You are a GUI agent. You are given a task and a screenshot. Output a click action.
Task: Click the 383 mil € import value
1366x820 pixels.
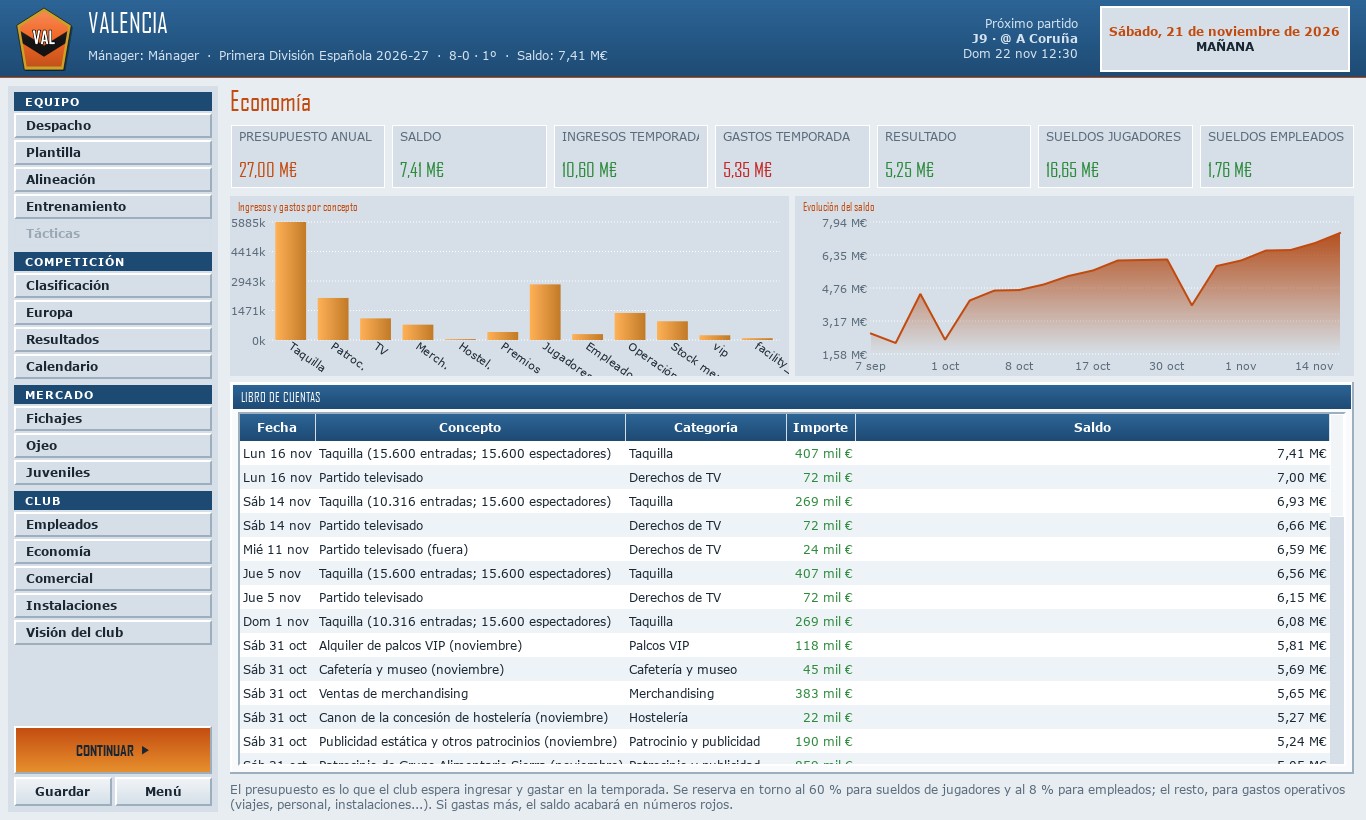[x=824, y=694]
